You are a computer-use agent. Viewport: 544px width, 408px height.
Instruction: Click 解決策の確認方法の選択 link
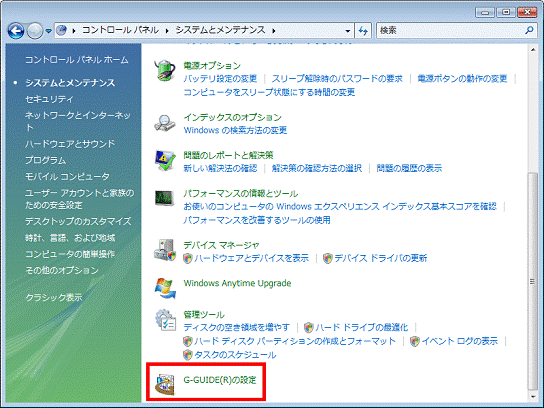[x=317, y=169]
